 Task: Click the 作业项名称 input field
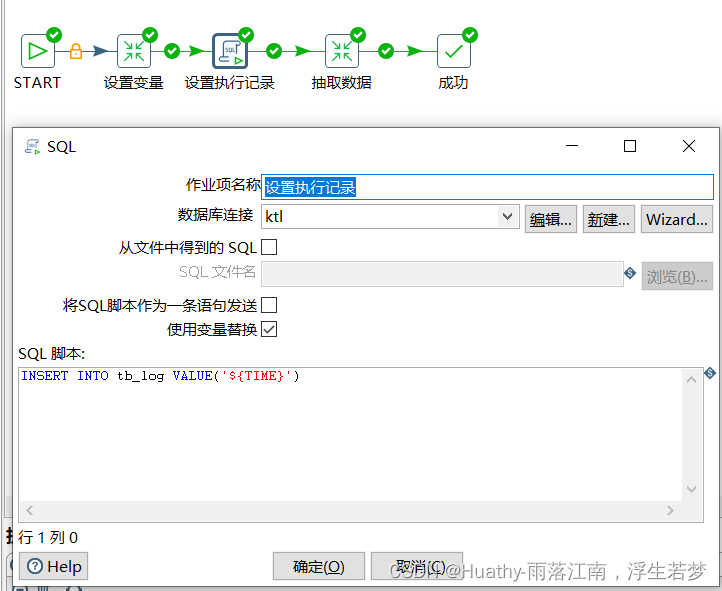coord(487,187)
